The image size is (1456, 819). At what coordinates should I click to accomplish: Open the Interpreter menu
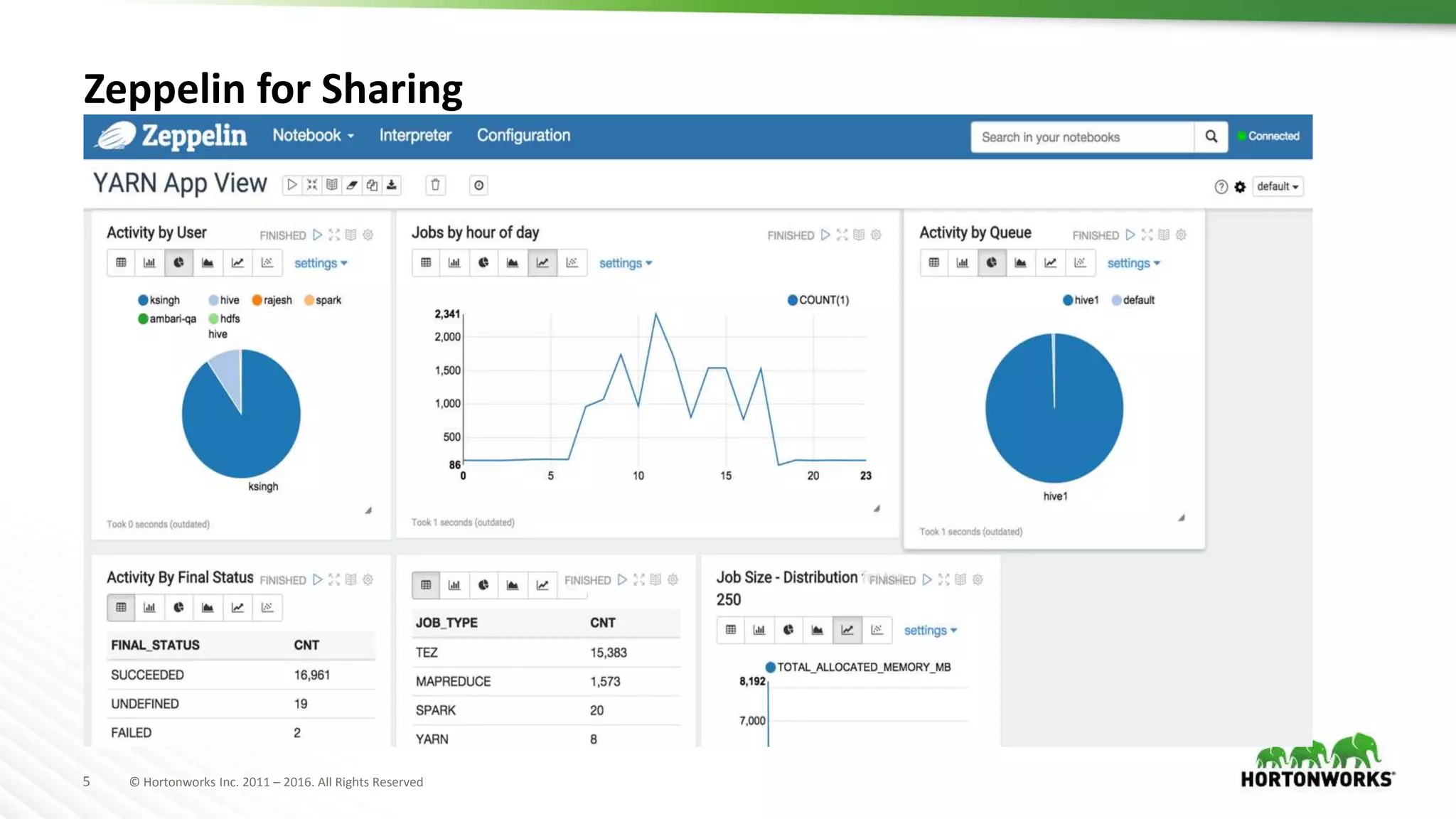[x=415, y=136]
